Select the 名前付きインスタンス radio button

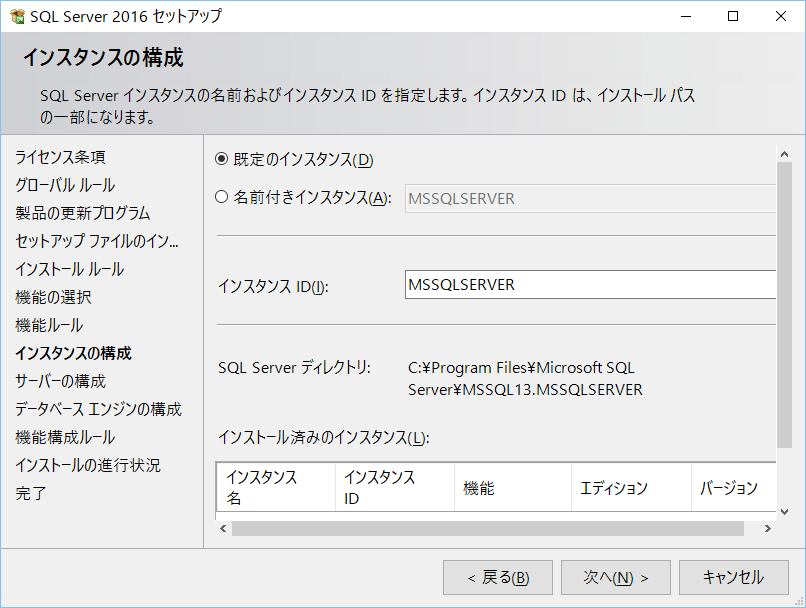tap(221, 197)
